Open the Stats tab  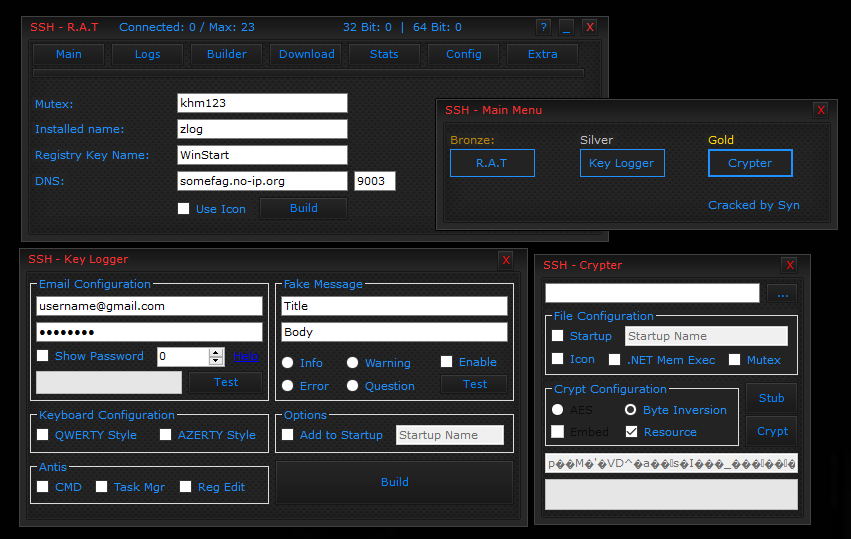click(x=384, y=54)
